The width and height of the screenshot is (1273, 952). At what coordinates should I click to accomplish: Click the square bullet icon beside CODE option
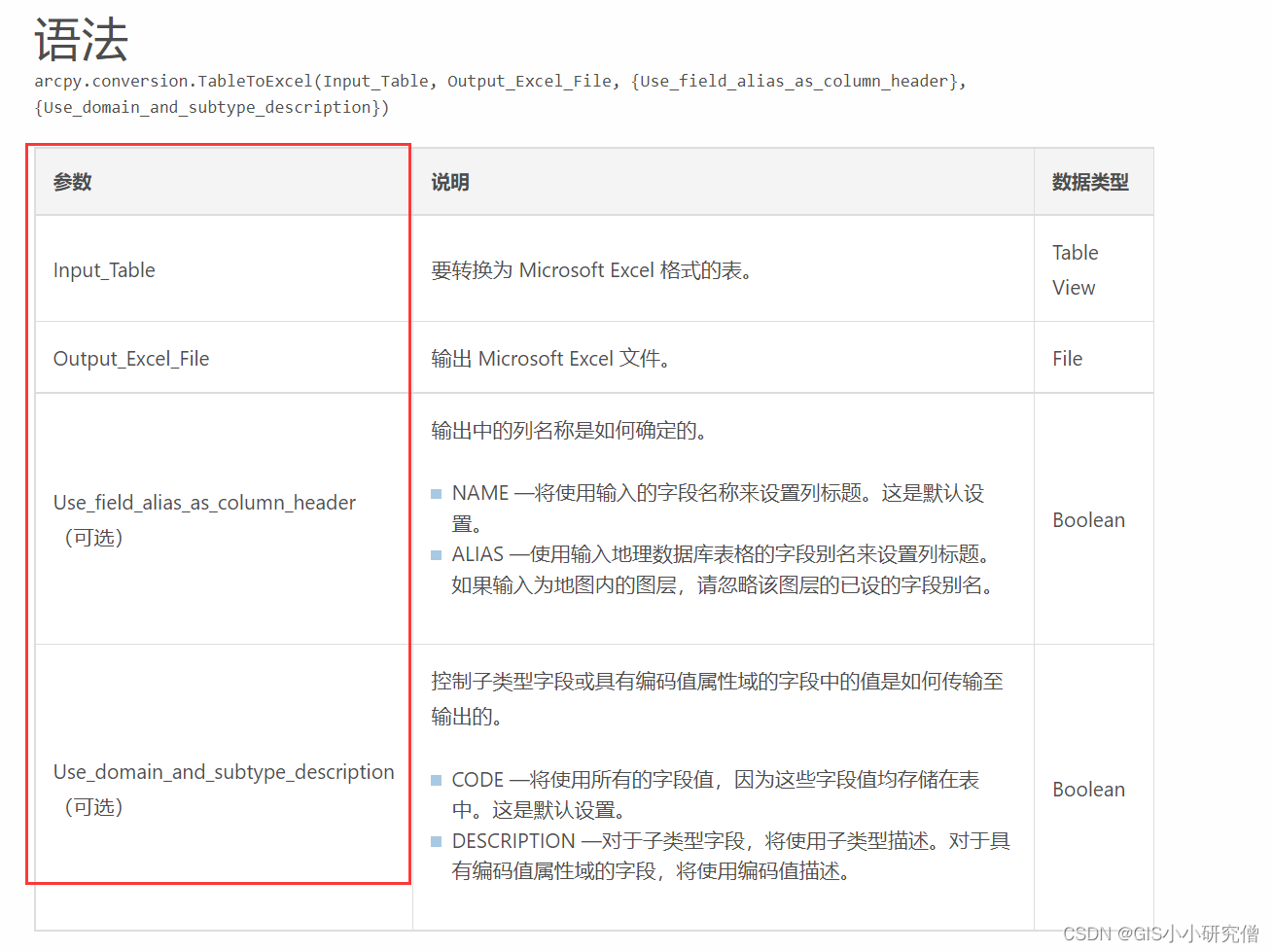tap(435, 780)
